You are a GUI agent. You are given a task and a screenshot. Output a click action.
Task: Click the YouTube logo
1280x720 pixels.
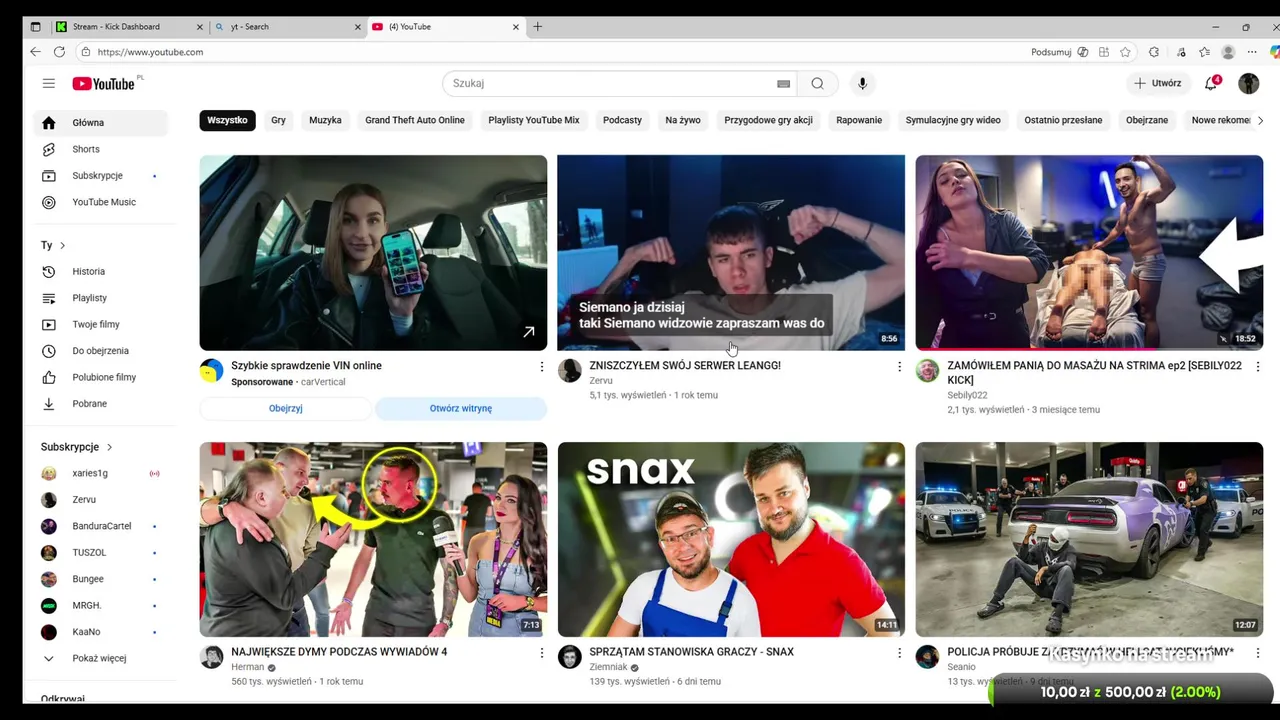103,84
